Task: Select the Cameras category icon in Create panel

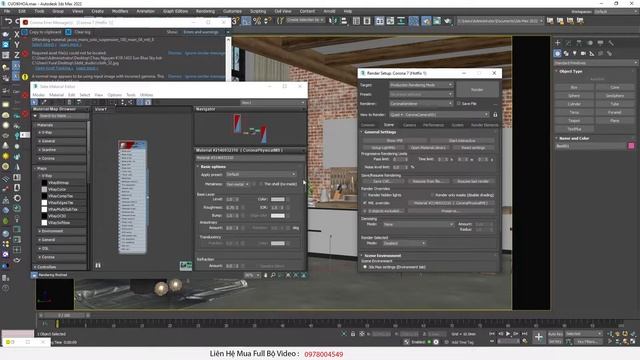Action: pos(583,53)
